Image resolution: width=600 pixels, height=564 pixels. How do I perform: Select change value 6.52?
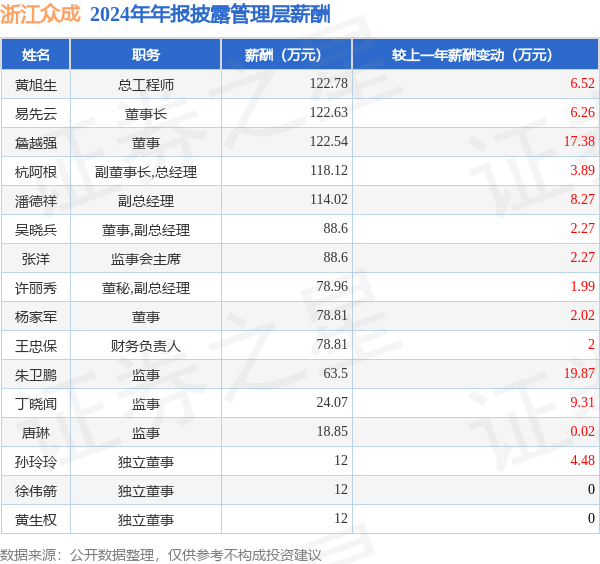point(582,83)
